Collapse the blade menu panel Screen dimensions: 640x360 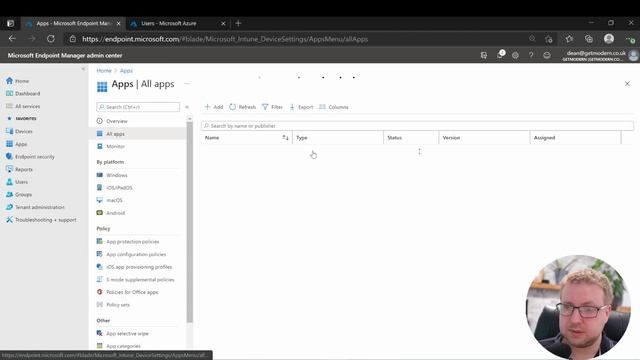pos(187,107)
